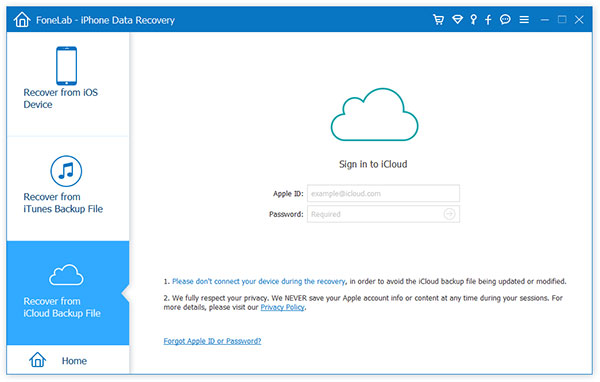The image size is (600, 382).
Task: Open the shopping cart purchase icon
Action: [439, 20]
